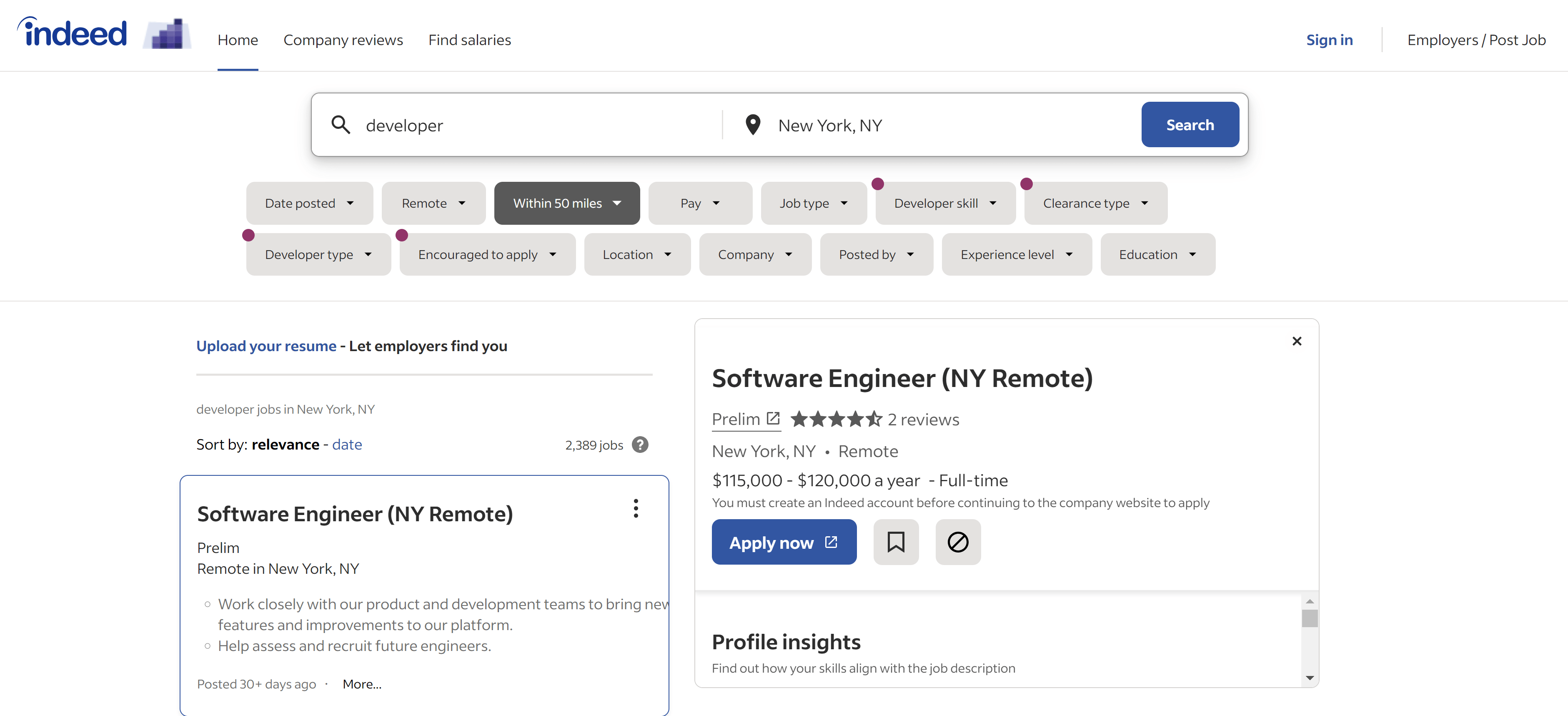Open Company reviews page
This screenshot has width=1568, height=716.
point(343,40)
